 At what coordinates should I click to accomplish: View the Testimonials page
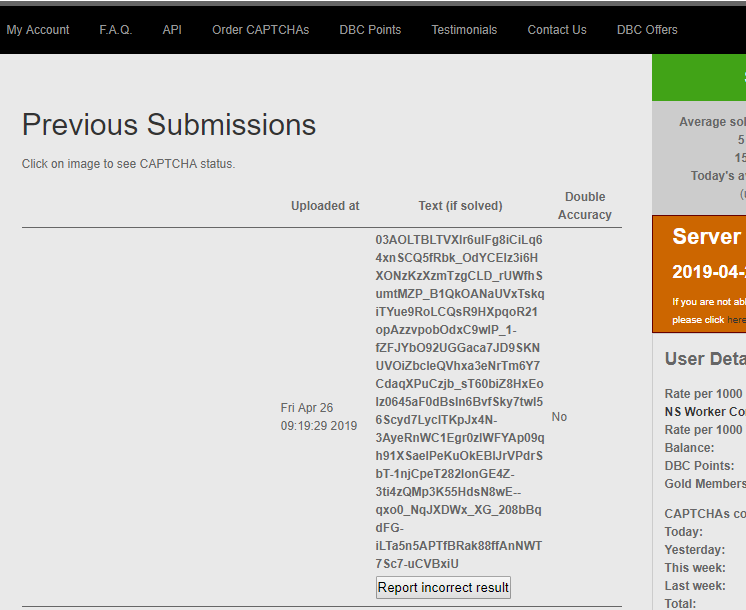pos(464,30)
